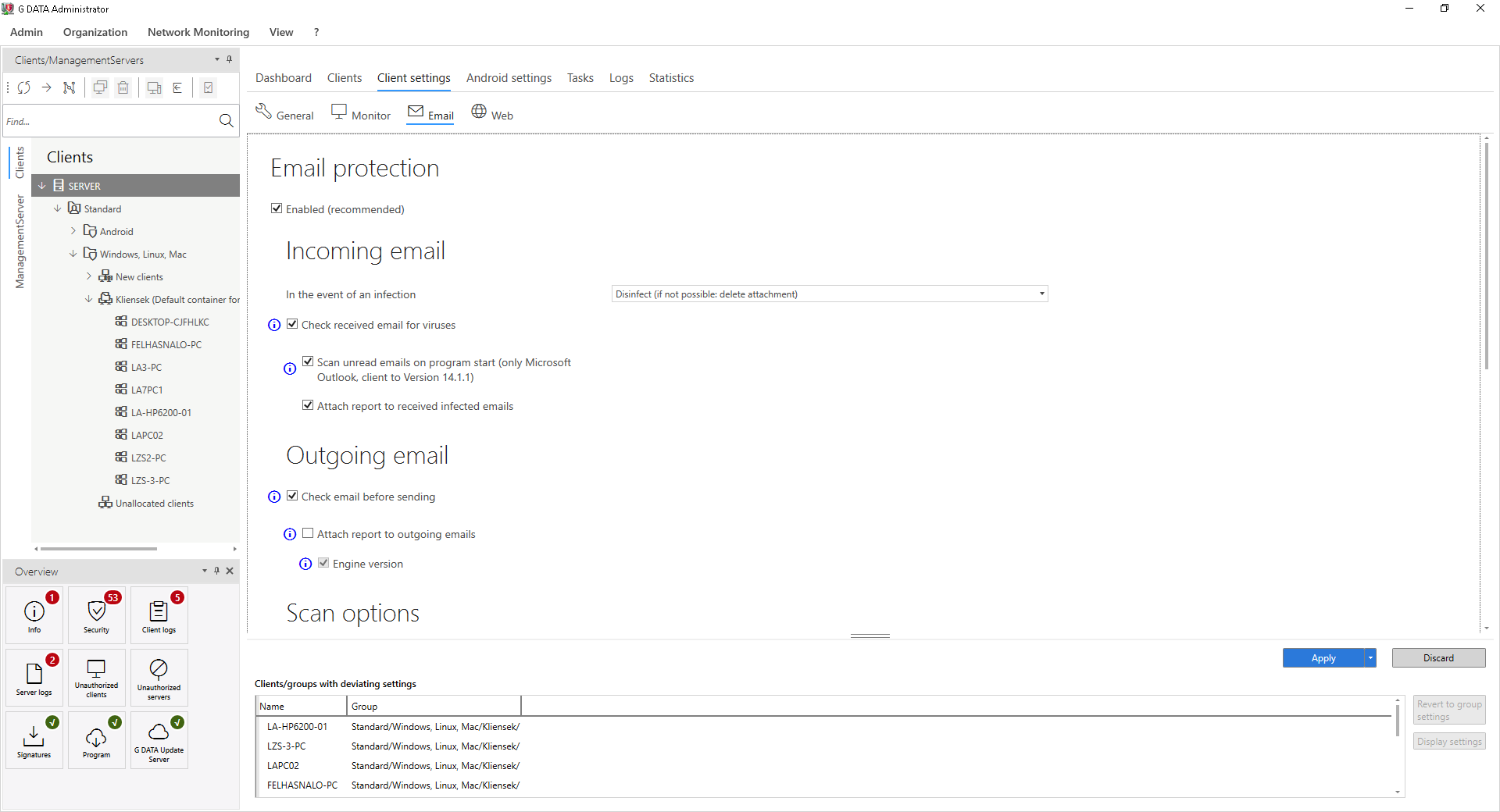Open the Network Monitoring menu

click(198, 32)
